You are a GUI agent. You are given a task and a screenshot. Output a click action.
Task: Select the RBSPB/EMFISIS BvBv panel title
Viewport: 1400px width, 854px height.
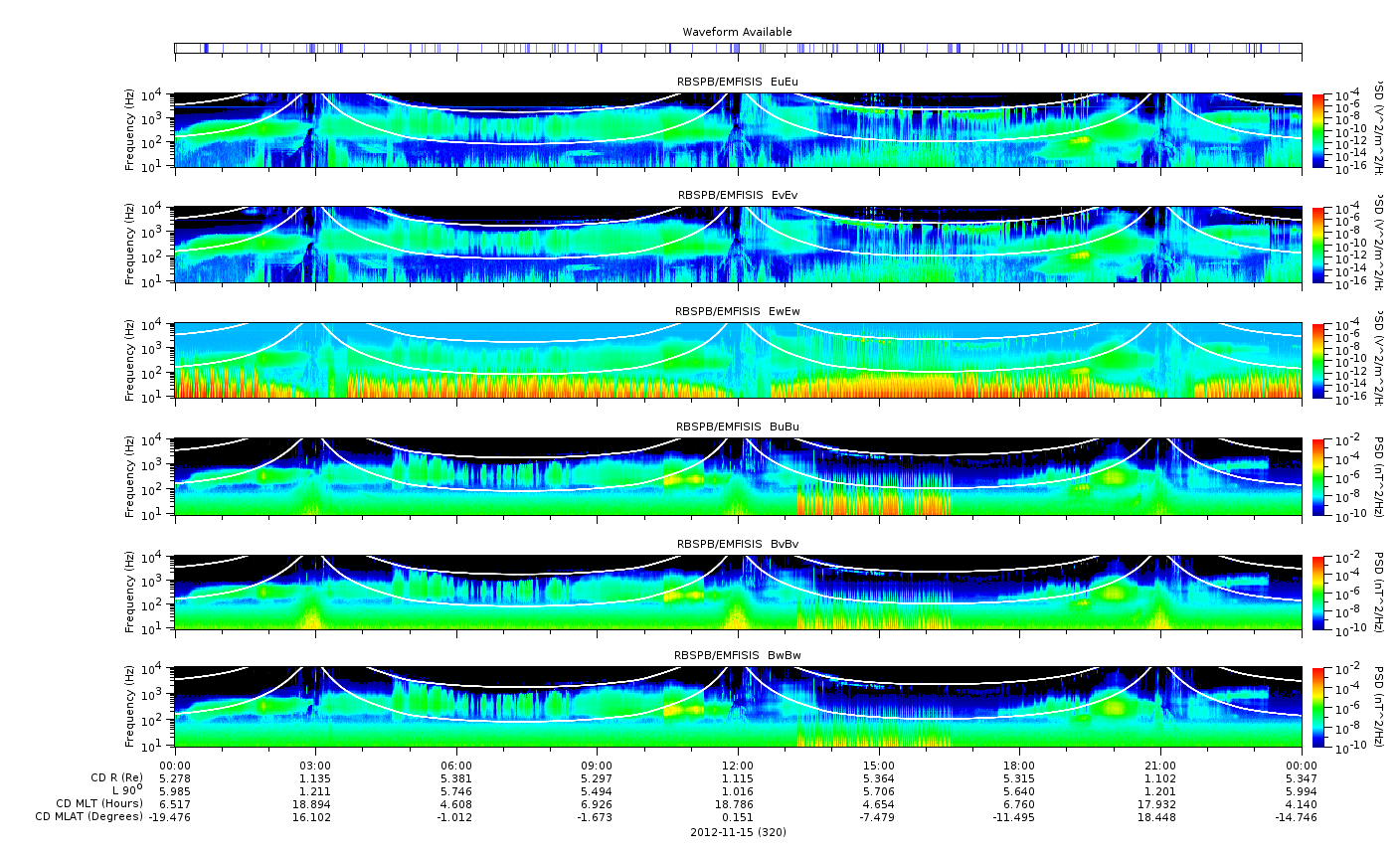(737, 544)
